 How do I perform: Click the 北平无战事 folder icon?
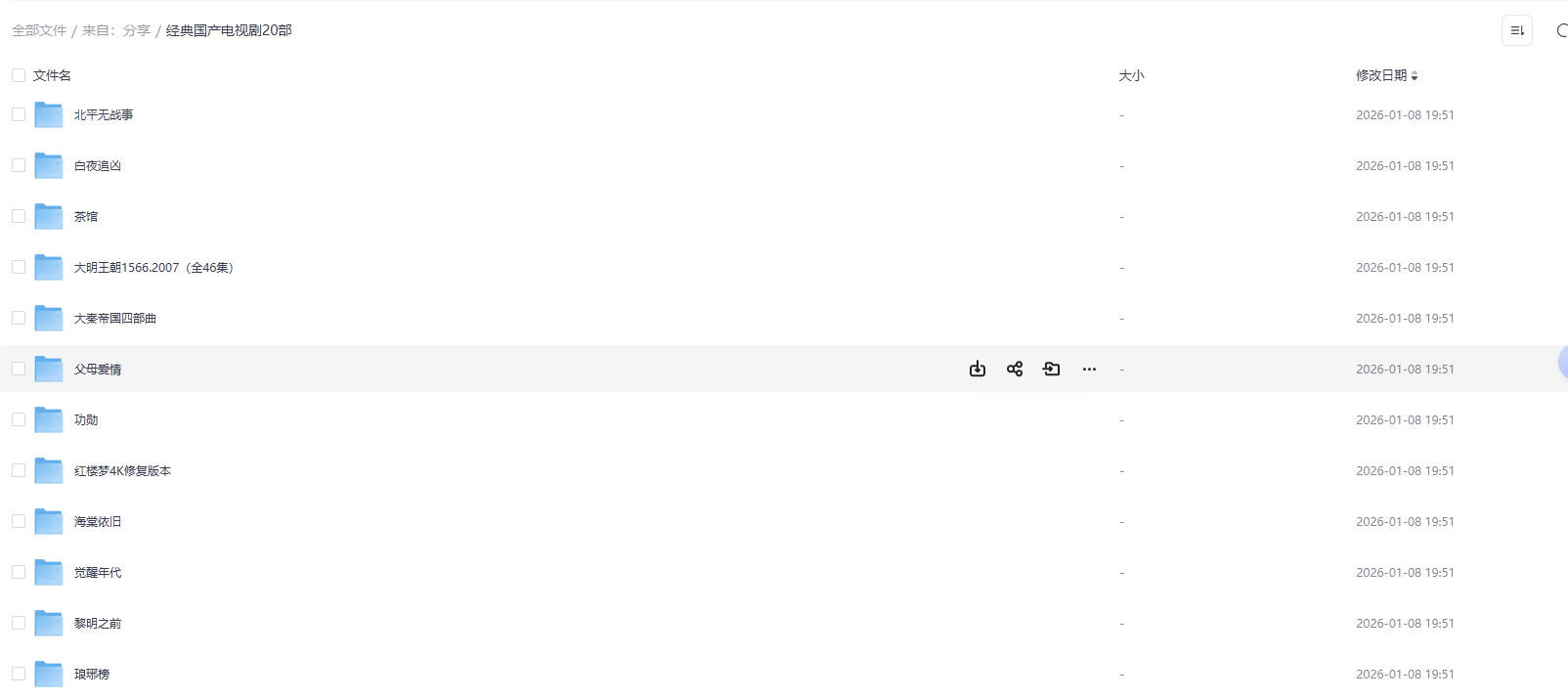[x=48, y=114]
